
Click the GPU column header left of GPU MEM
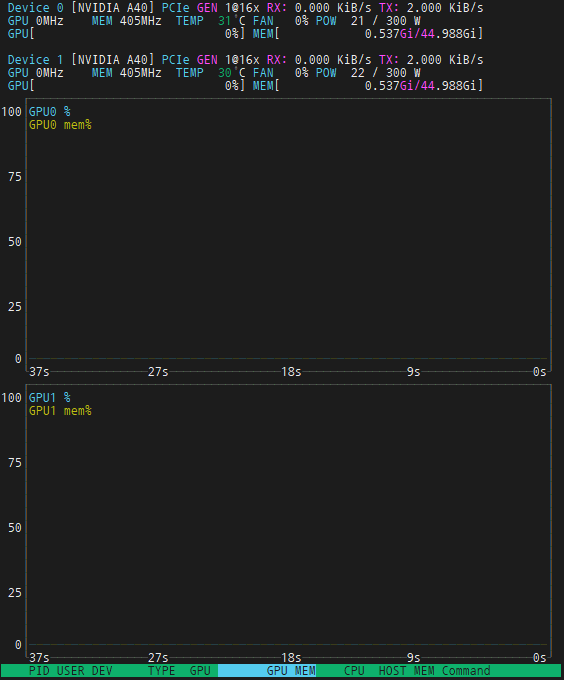point(200,670)
